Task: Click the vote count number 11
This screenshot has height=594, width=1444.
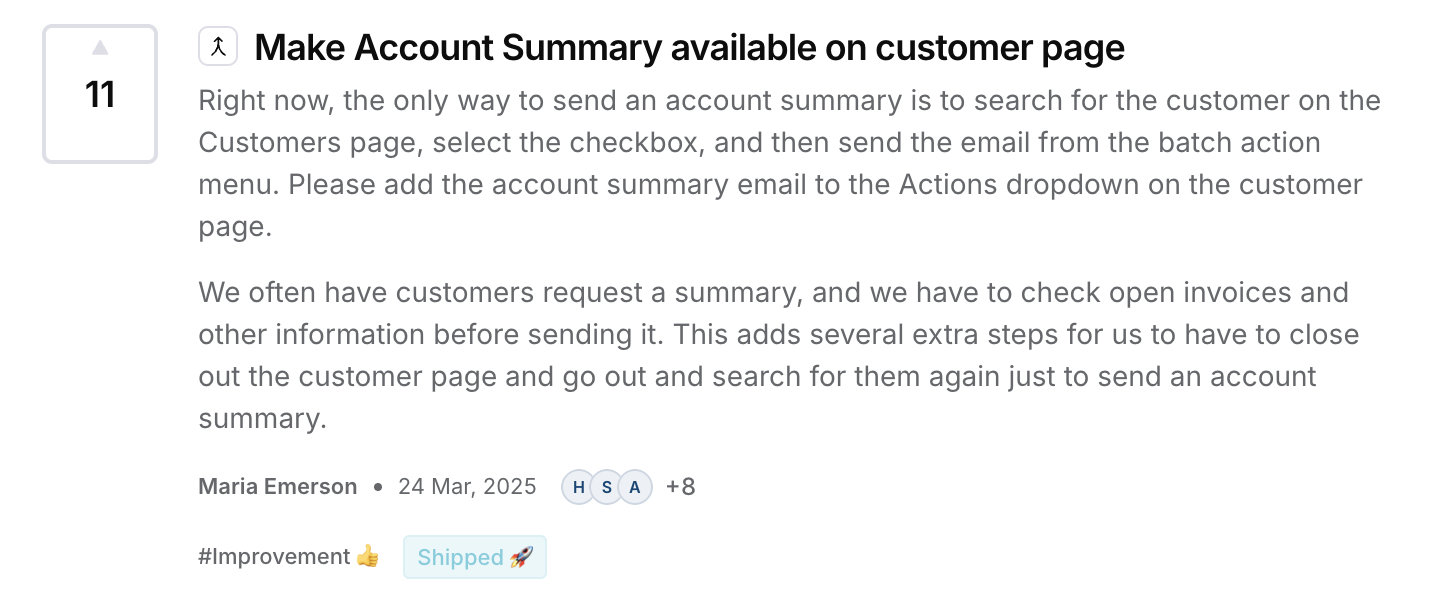Action: [100, 95]
